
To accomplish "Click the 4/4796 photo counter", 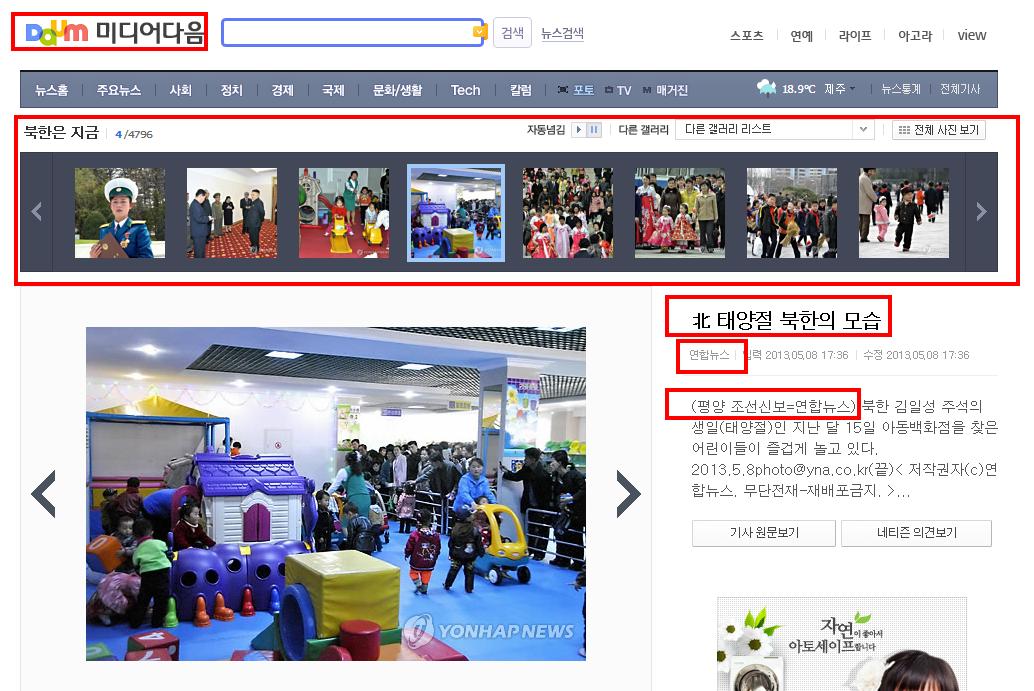I will (134, 135).
